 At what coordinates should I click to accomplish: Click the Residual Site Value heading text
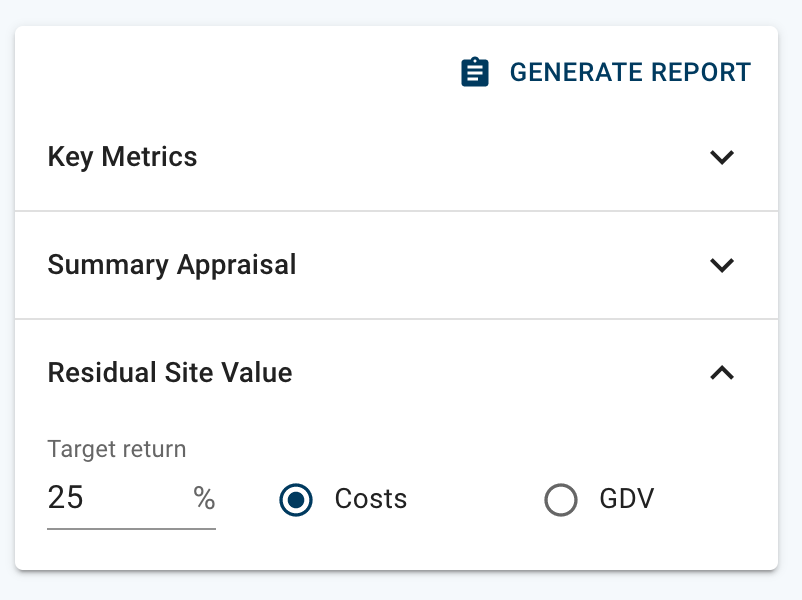tap(170, 372)
